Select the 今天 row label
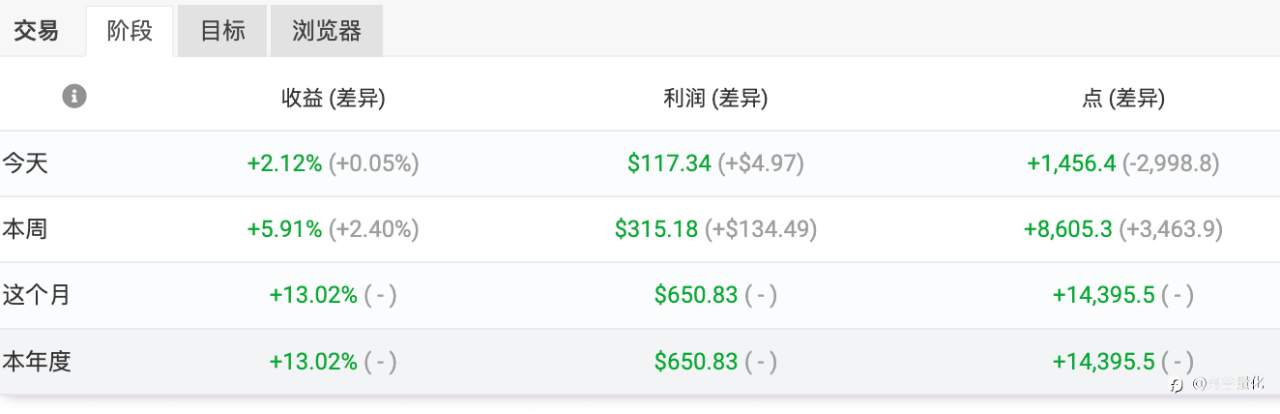The image size is (1280, 414). point(25,163)
